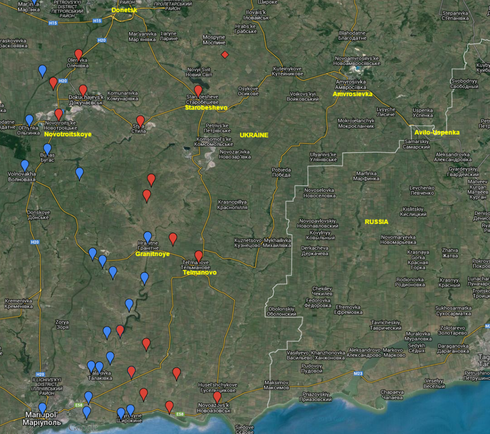This screenshot has width=490, height=434.
Task: Select the blue marker at Mariupol
Action: [x=42, y=408]
